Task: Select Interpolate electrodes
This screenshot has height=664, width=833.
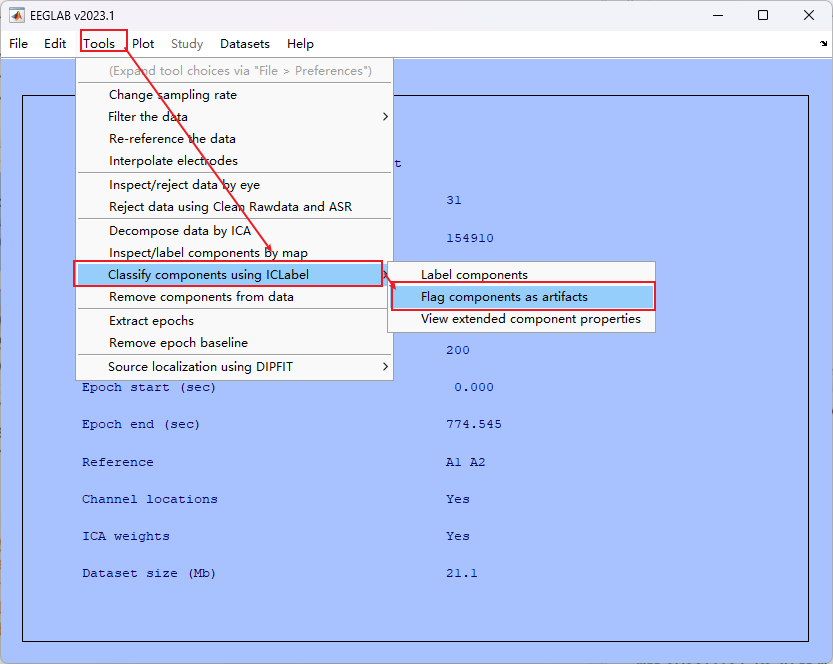Action: (234, 160)
